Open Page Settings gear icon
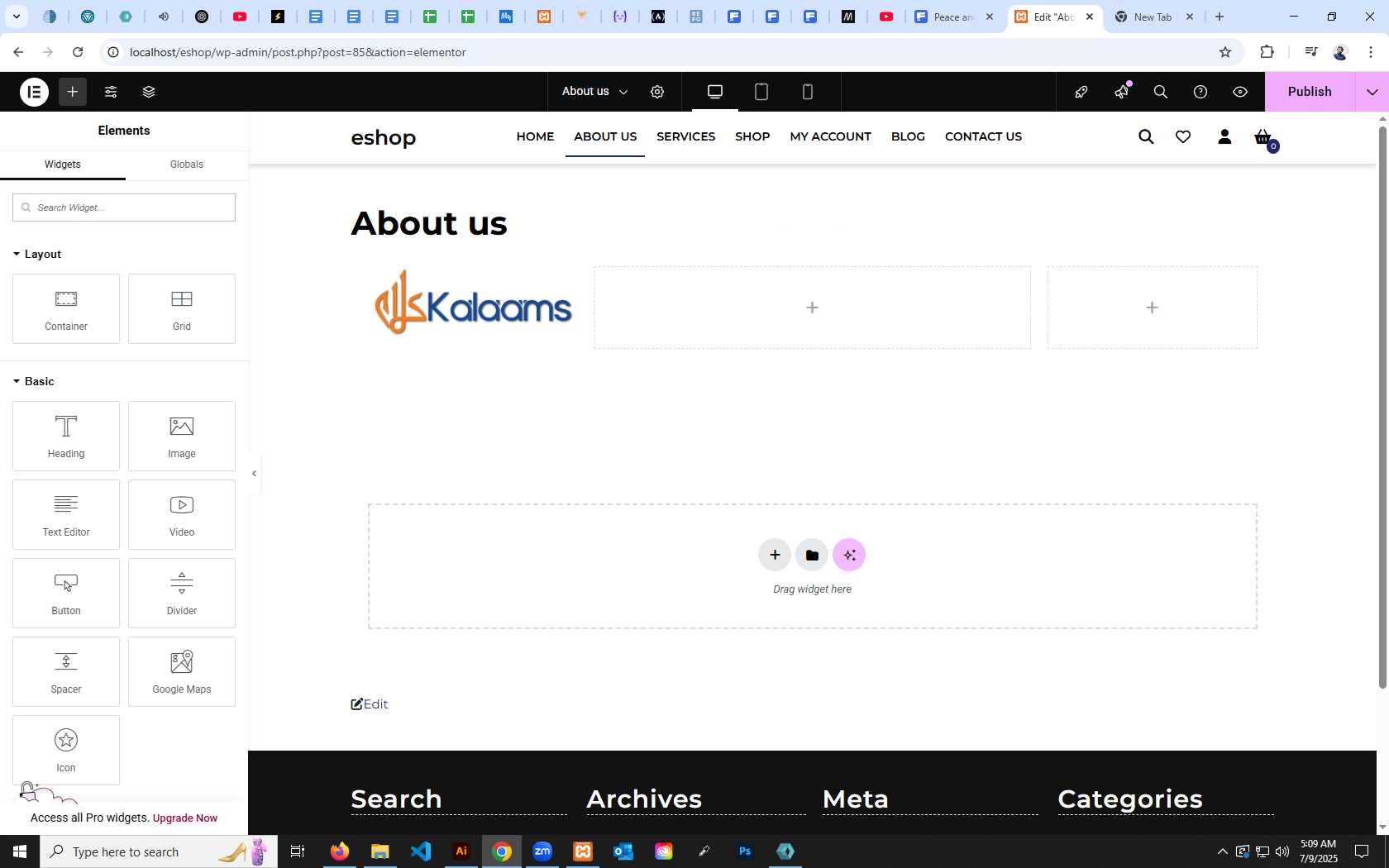 pos(657,92)
